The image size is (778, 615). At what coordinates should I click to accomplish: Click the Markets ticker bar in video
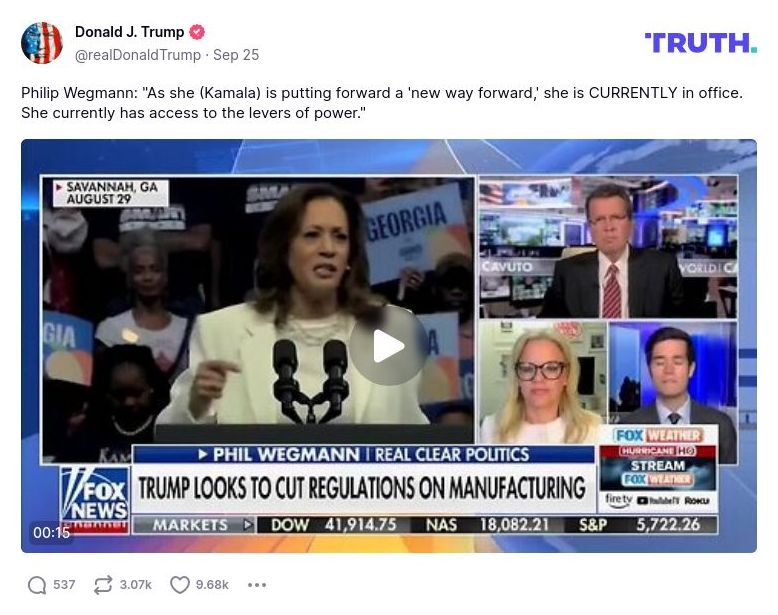tap(425, 525)
